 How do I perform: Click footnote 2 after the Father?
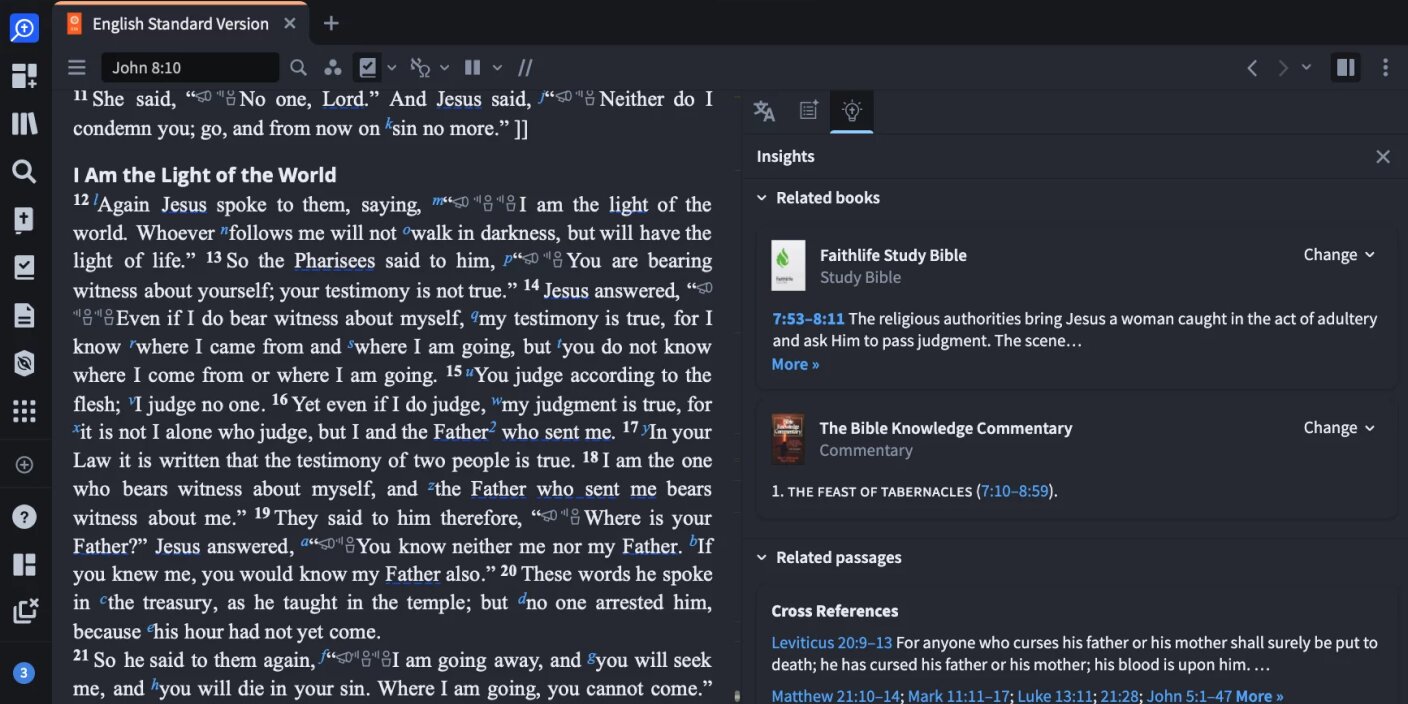click(492, 428)
